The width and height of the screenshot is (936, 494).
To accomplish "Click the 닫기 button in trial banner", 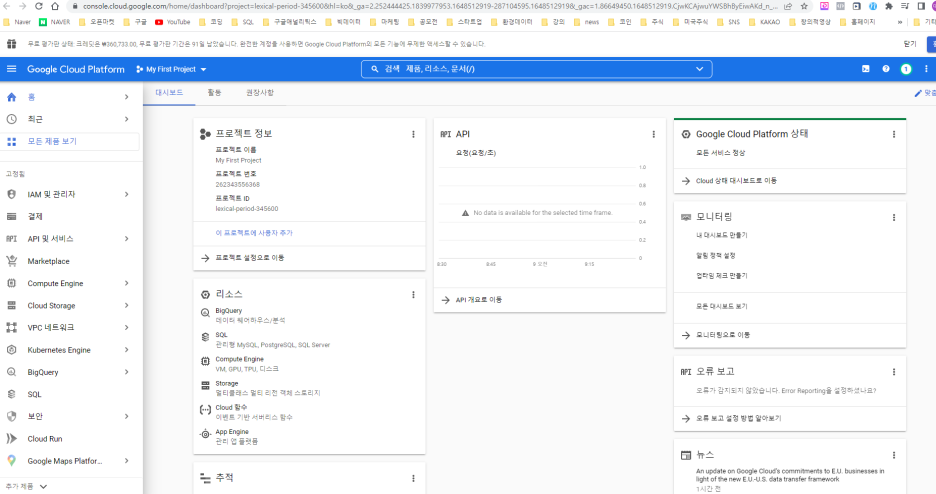I will pos(910,44).
